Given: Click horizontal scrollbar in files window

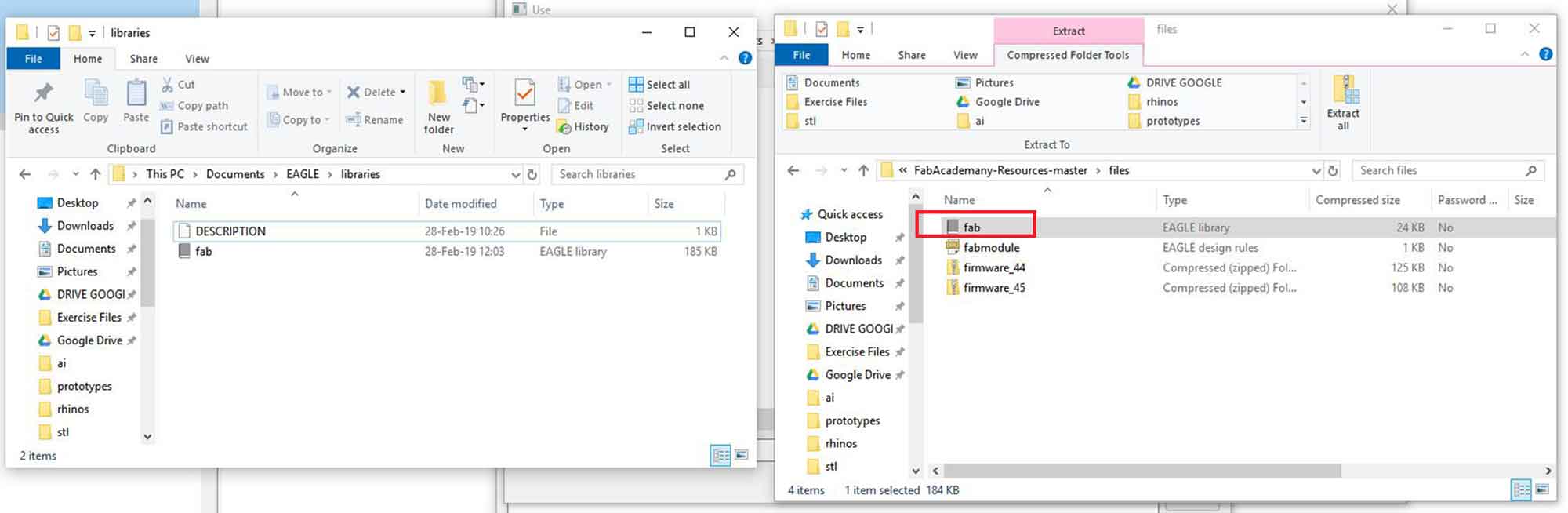Looking at the screenshot, I should pyautogui.click(x=1142, y=471).
